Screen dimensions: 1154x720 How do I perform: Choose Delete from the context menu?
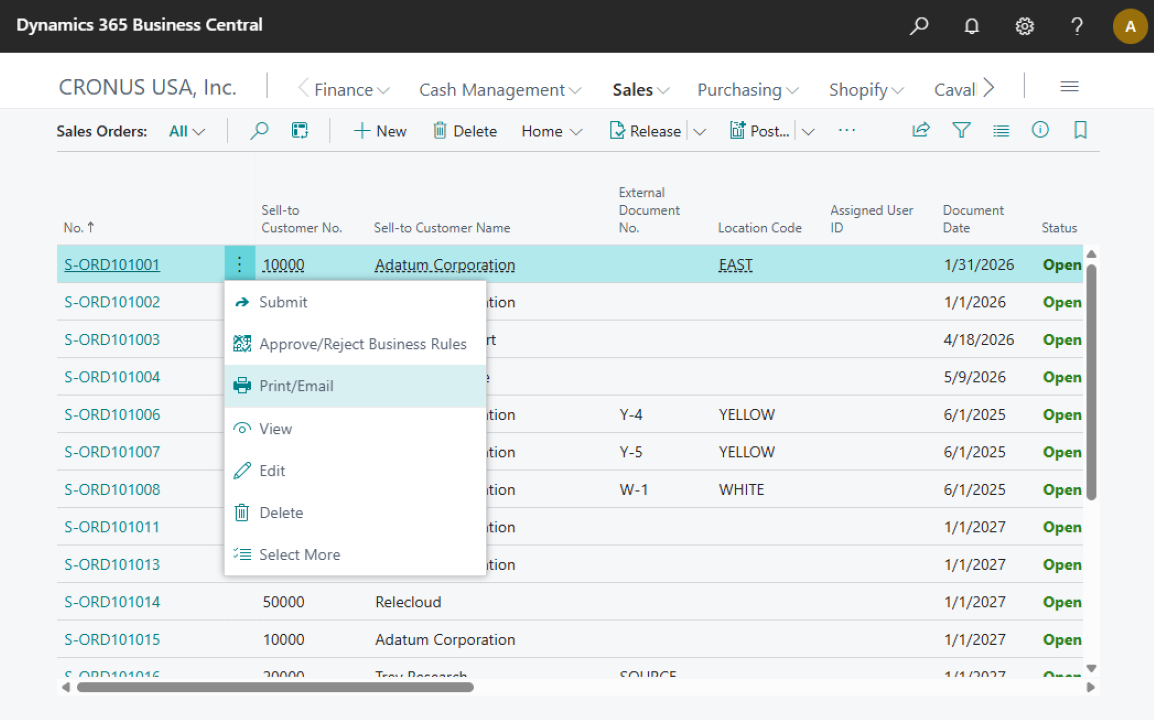click(x=355, y=512)
